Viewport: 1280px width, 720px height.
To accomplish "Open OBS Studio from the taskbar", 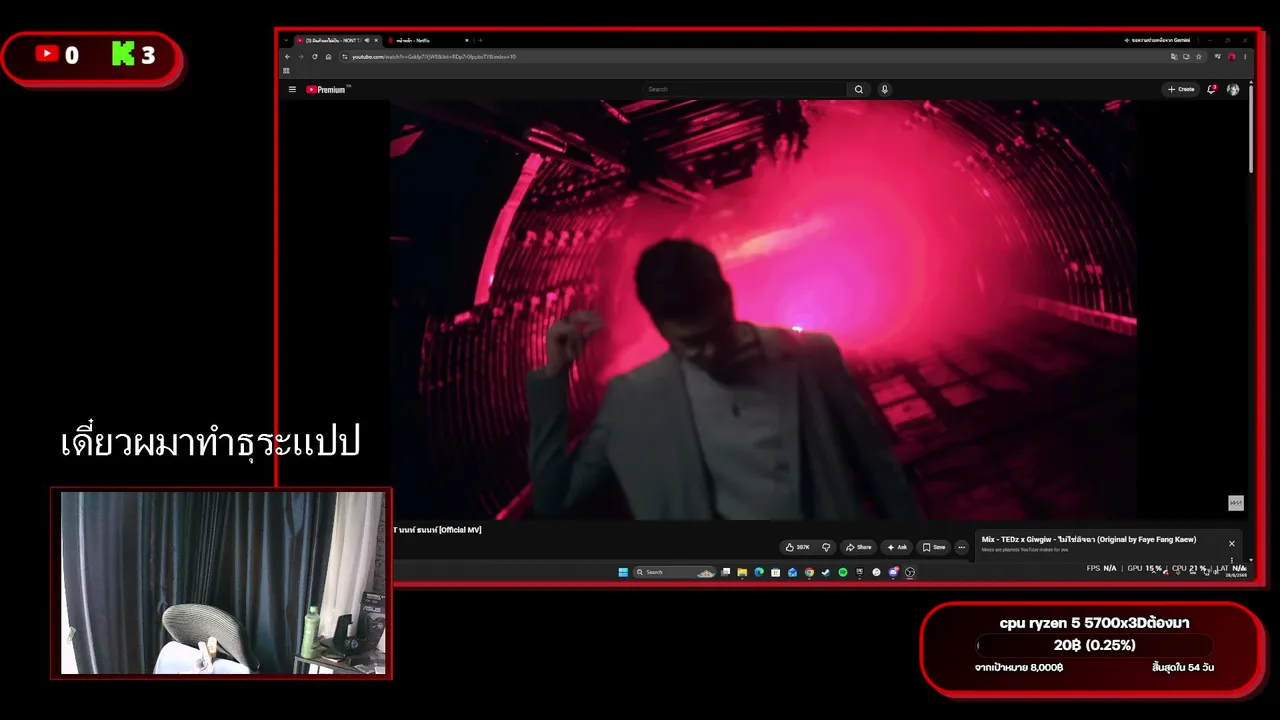I will (910, 572).
